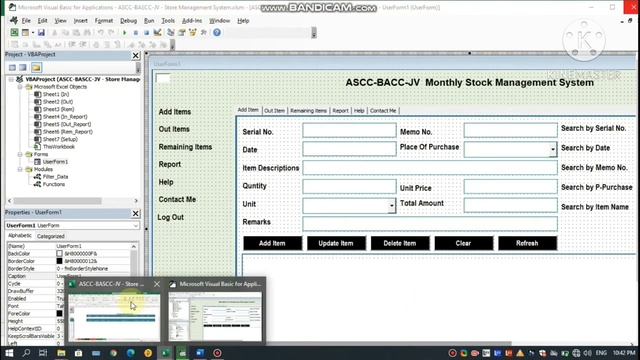Click the Run Sub/UserForm play icon
This screenshot has height=360, width=640.
[x=124, y=32]
